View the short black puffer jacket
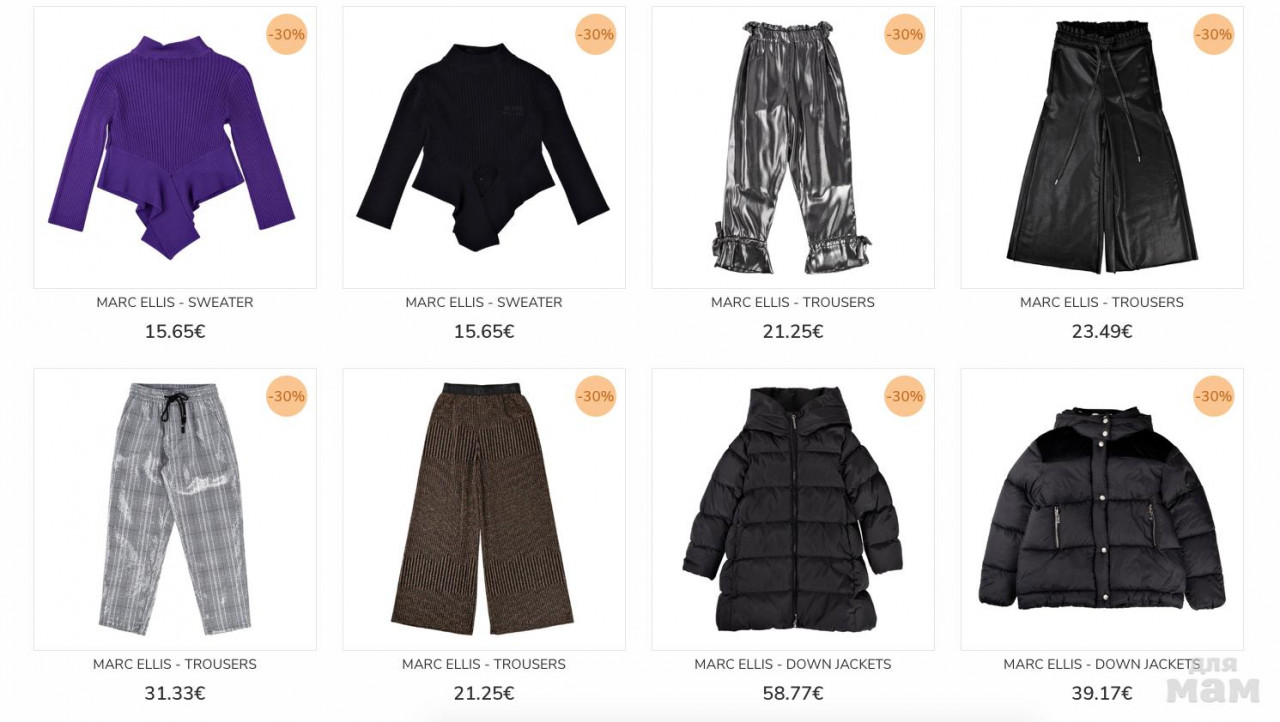Viewport: 1280px width, 722px height. coord(1102,510)
